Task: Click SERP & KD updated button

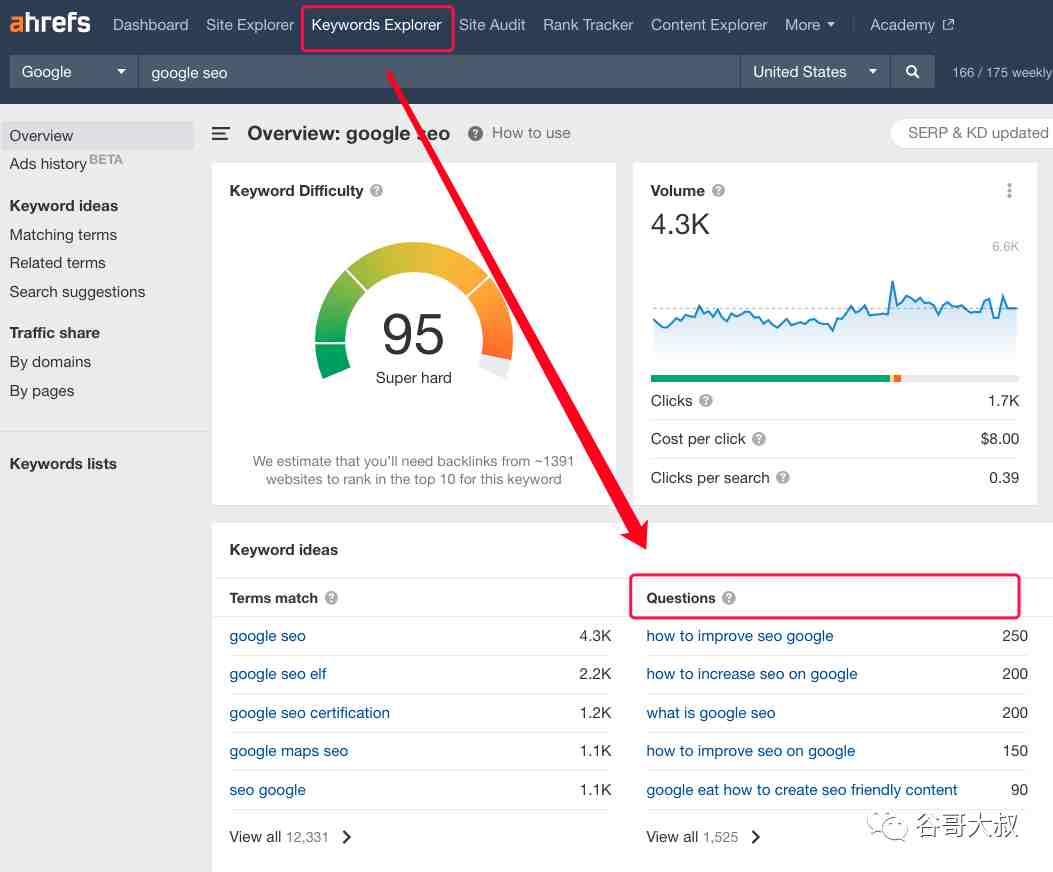Action: (973, 133)
